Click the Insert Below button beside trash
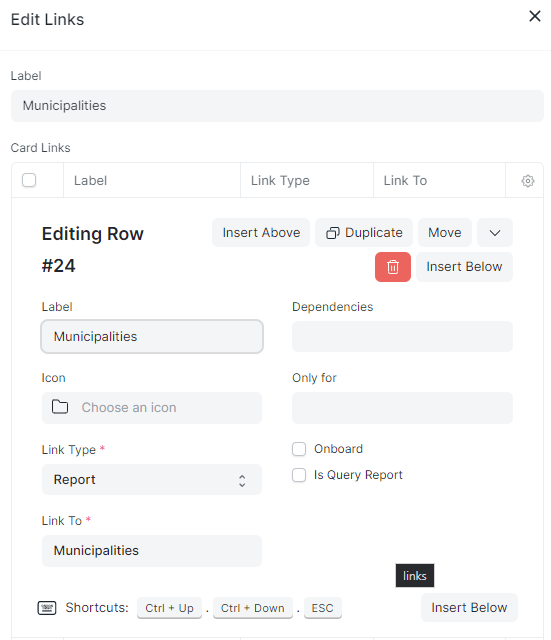 click(x=464, y=267)
